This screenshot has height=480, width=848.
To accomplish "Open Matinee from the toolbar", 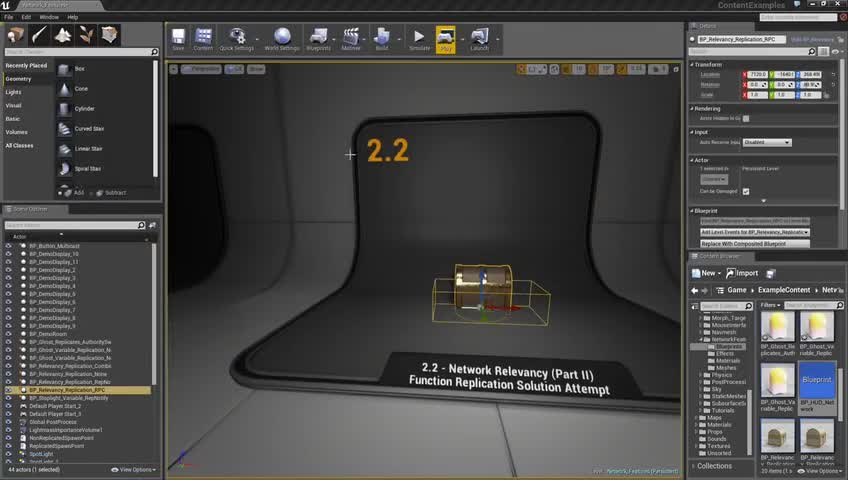I will coord(351,39).
